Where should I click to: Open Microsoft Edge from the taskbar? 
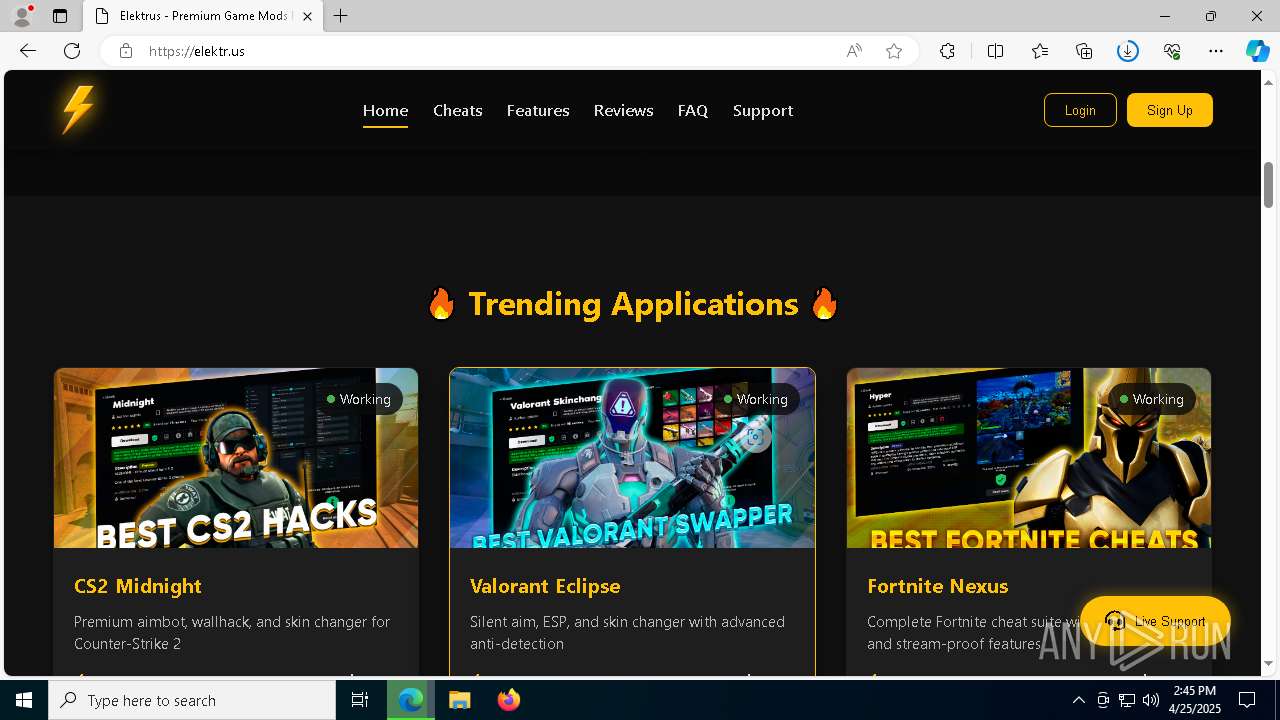411,700
